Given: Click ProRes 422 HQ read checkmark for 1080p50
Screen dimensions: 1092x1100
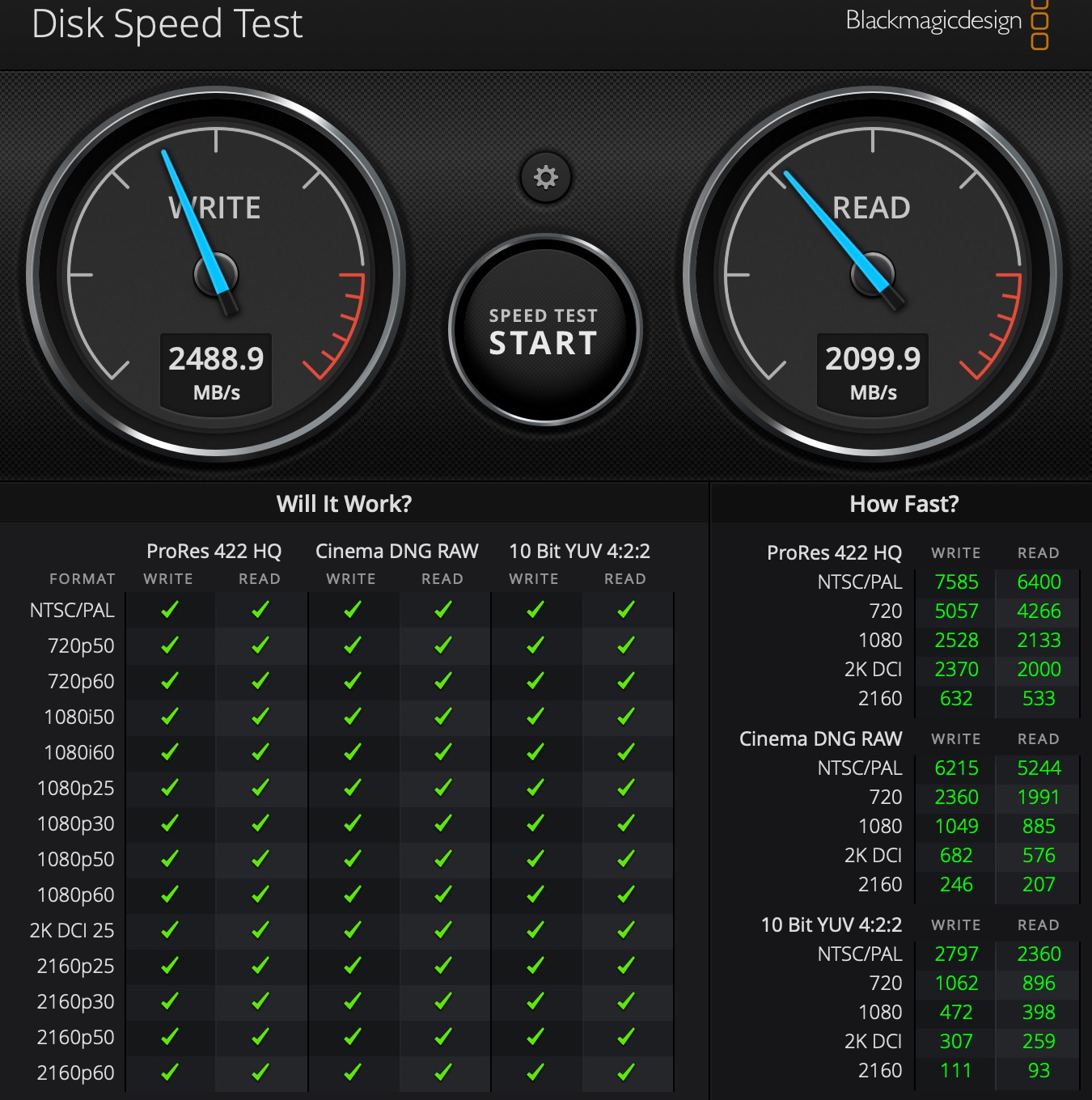Looking at the screenshot, I should pyautogui.click(x=260, y=859).
